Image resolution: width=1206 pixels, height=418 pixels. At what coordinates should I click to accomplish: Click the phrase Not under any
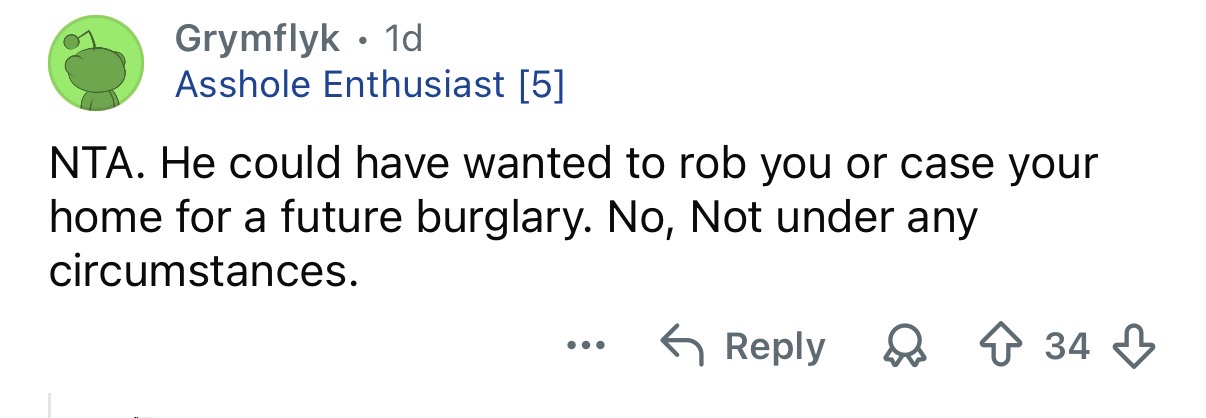tap(835, 219)
